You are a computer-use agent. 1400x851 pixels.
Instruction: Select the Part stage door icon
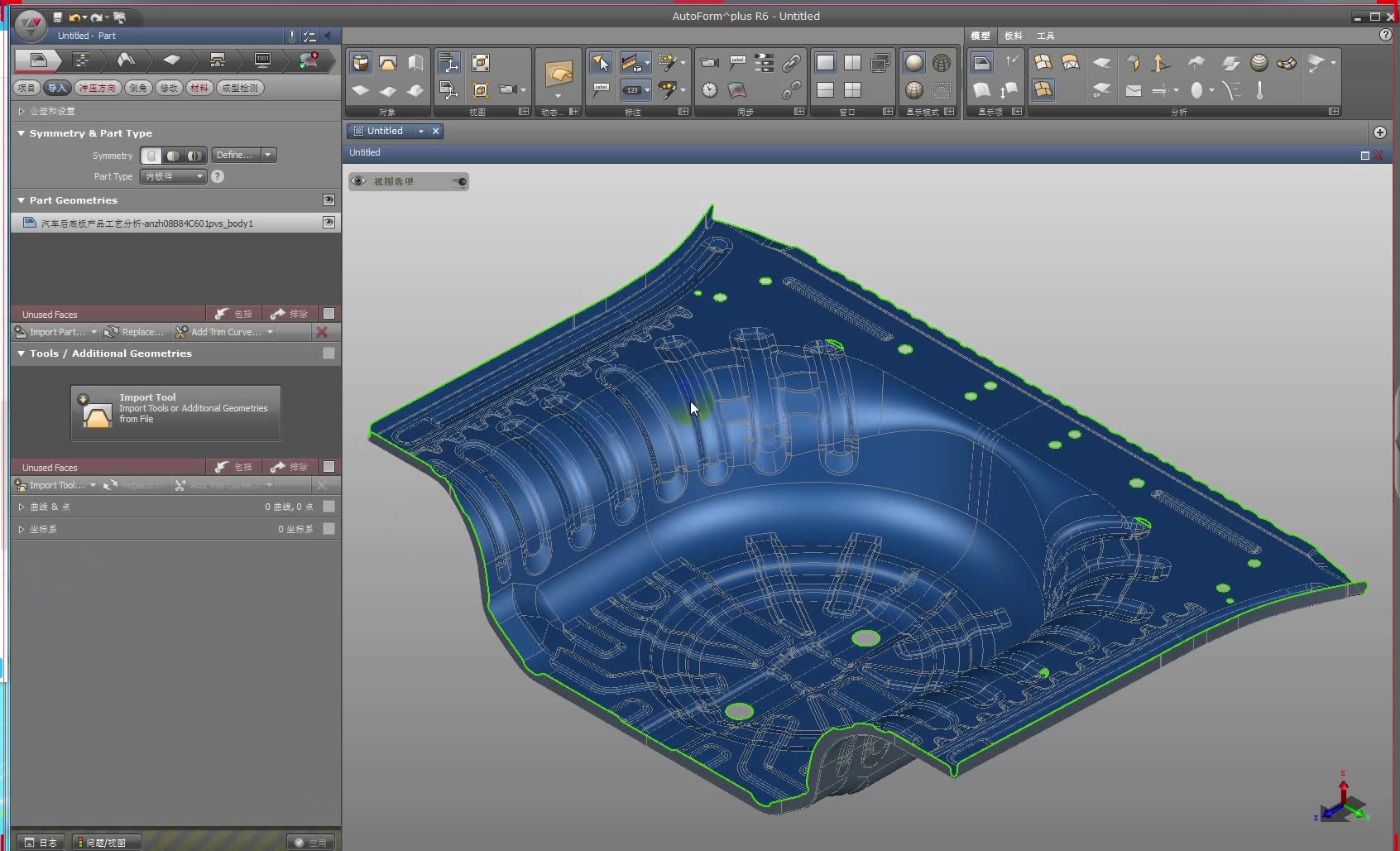pos(38,60)
